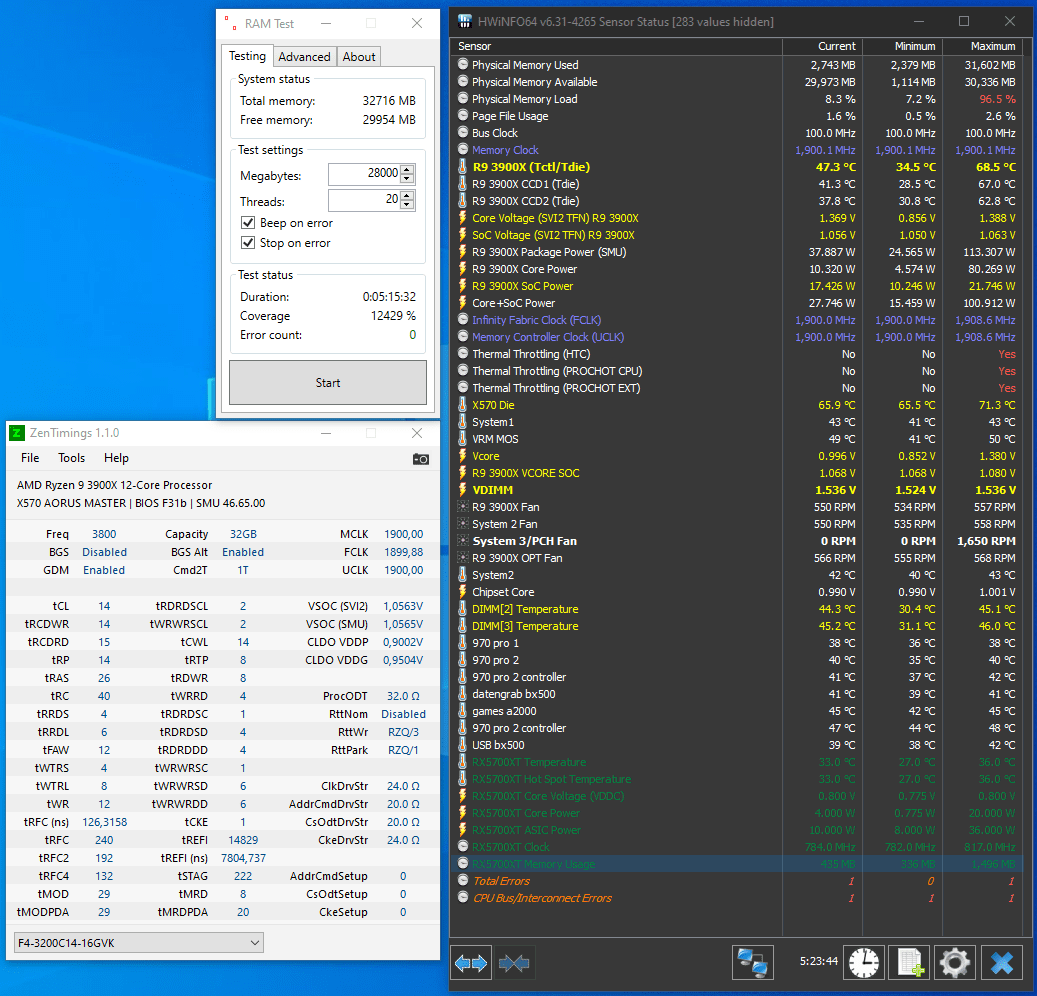Switch to the Testing tab in RAM Test
Viewport: 1037px width, 996px height.
point(247,56)
